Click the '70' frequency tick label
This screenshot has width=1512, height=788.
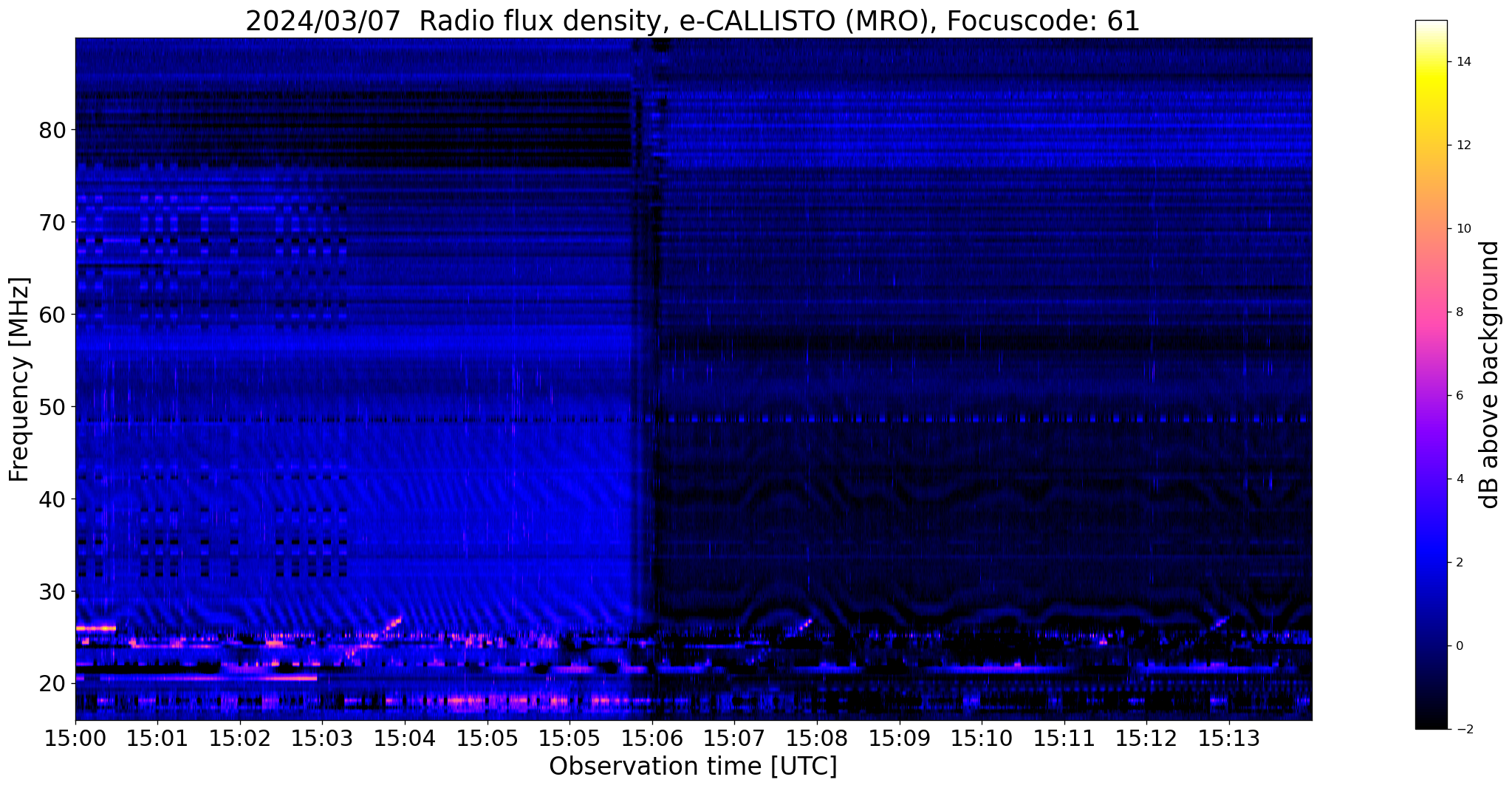pos(52,222)
